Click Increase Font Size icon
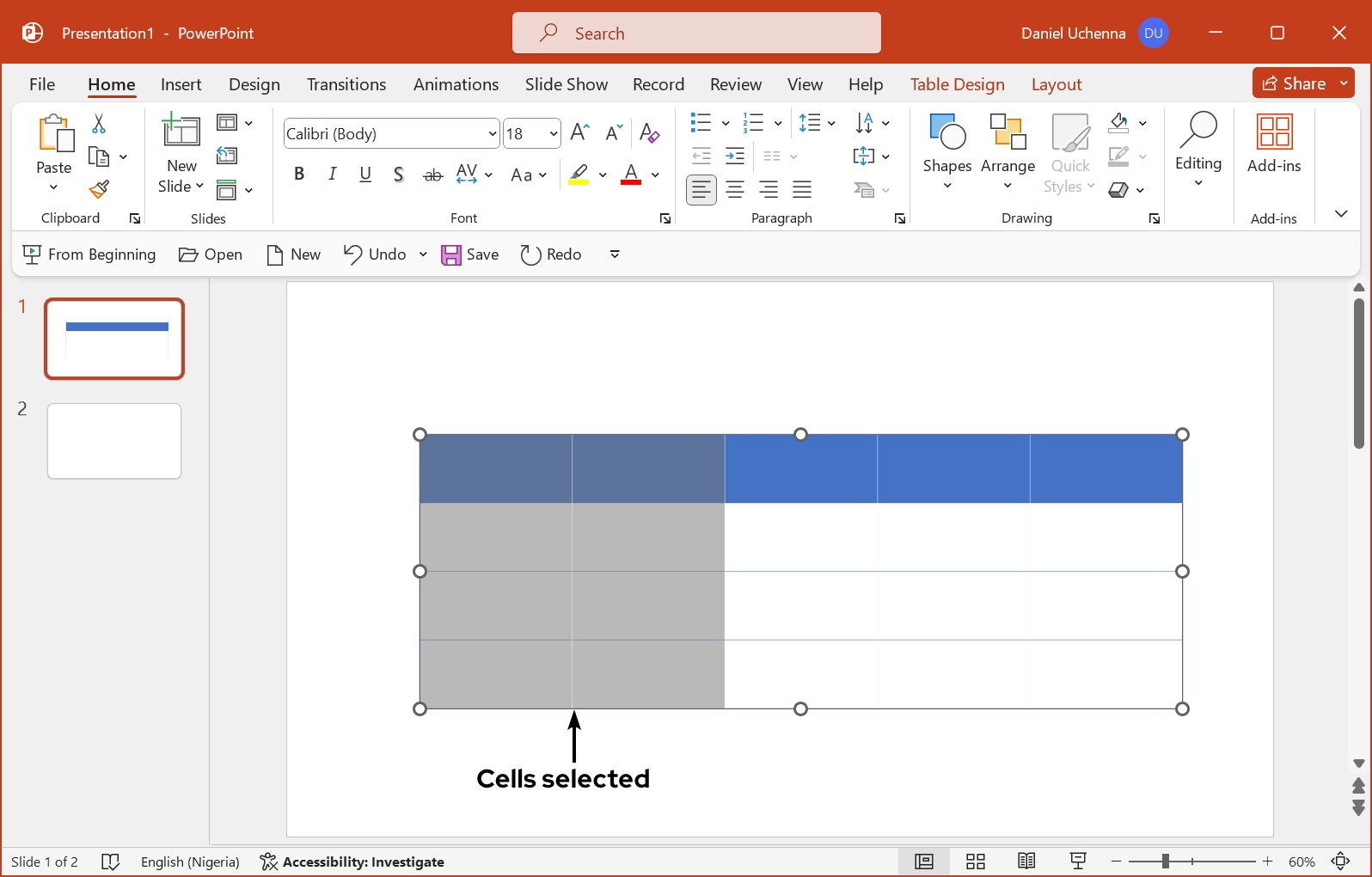 click(x=579, y=133)
